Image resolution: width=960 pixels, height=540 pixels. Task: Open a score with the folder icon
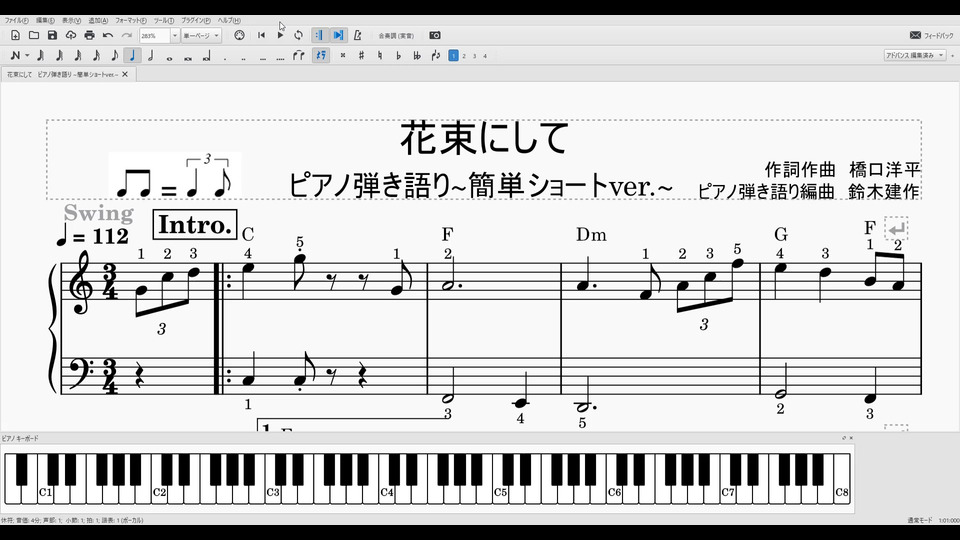(x=34, y=36)
